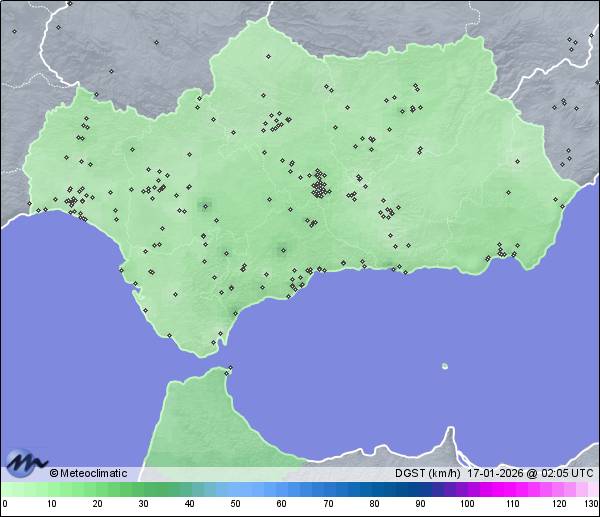
Task: Select the light green swatch at 10
Action: pyautogui.click(x=51, y=490)
